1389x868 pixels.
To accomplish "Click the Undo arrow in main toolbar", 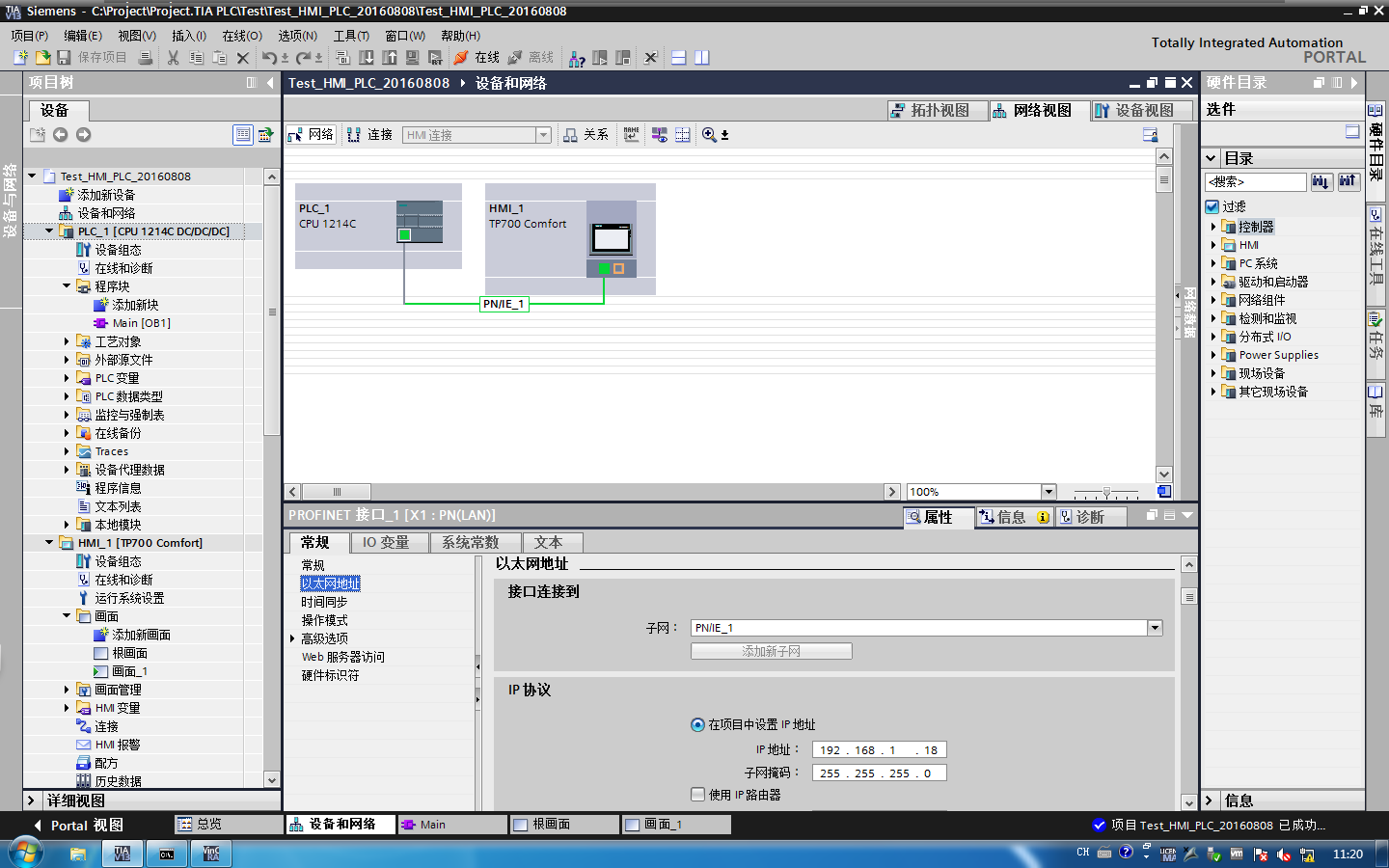I will (x=269, y=58).
